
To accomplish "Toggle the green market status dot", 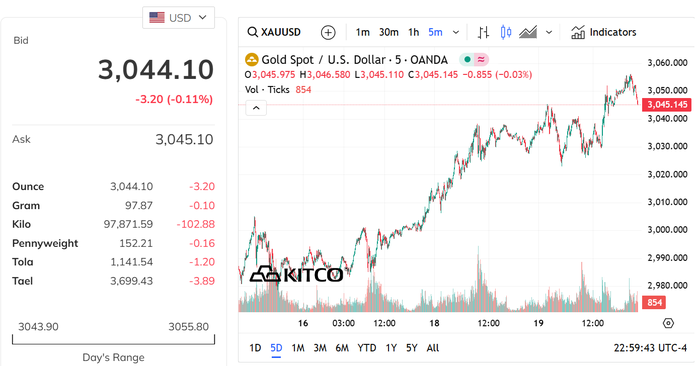I will click(467, 59).
